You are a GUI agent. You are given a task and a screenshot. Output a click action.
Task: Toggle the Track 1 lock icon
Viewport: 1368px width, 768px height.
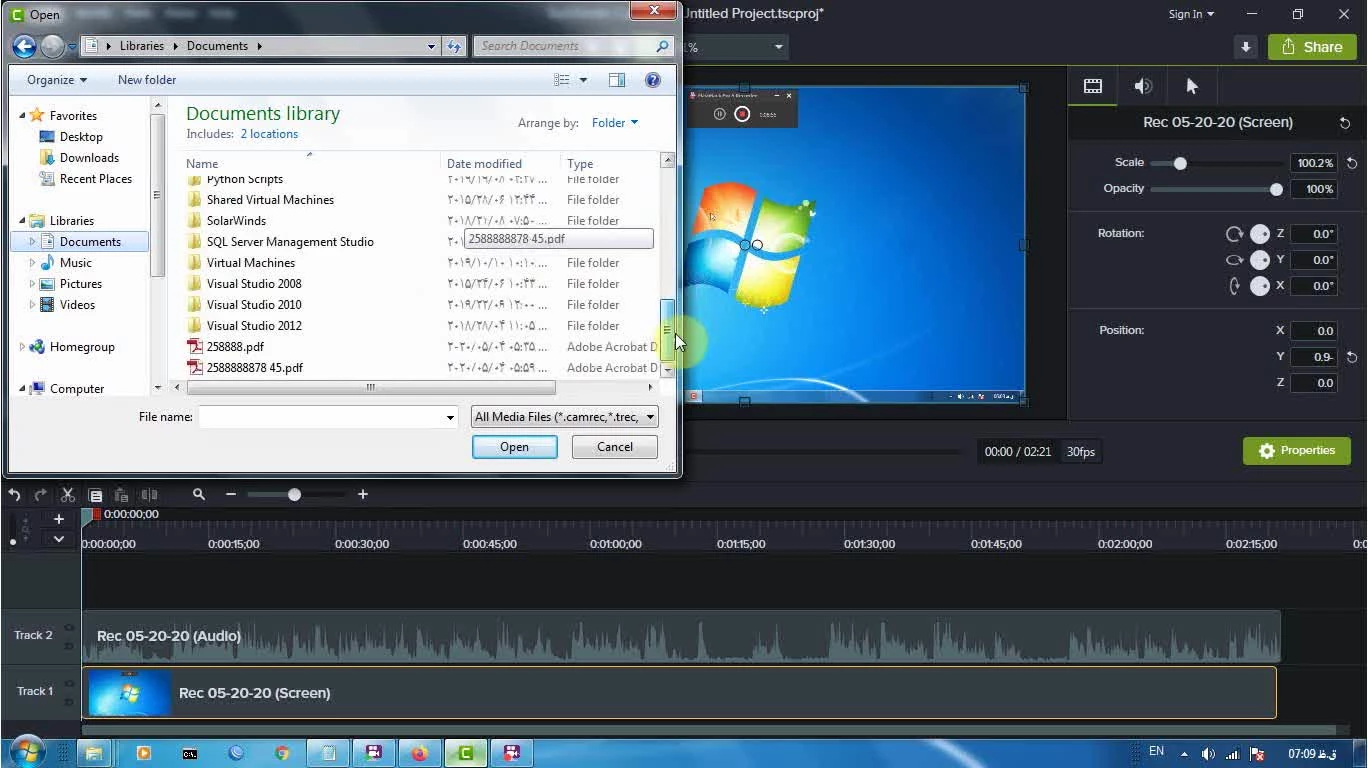pyautogui.click(x=70, y=702)
